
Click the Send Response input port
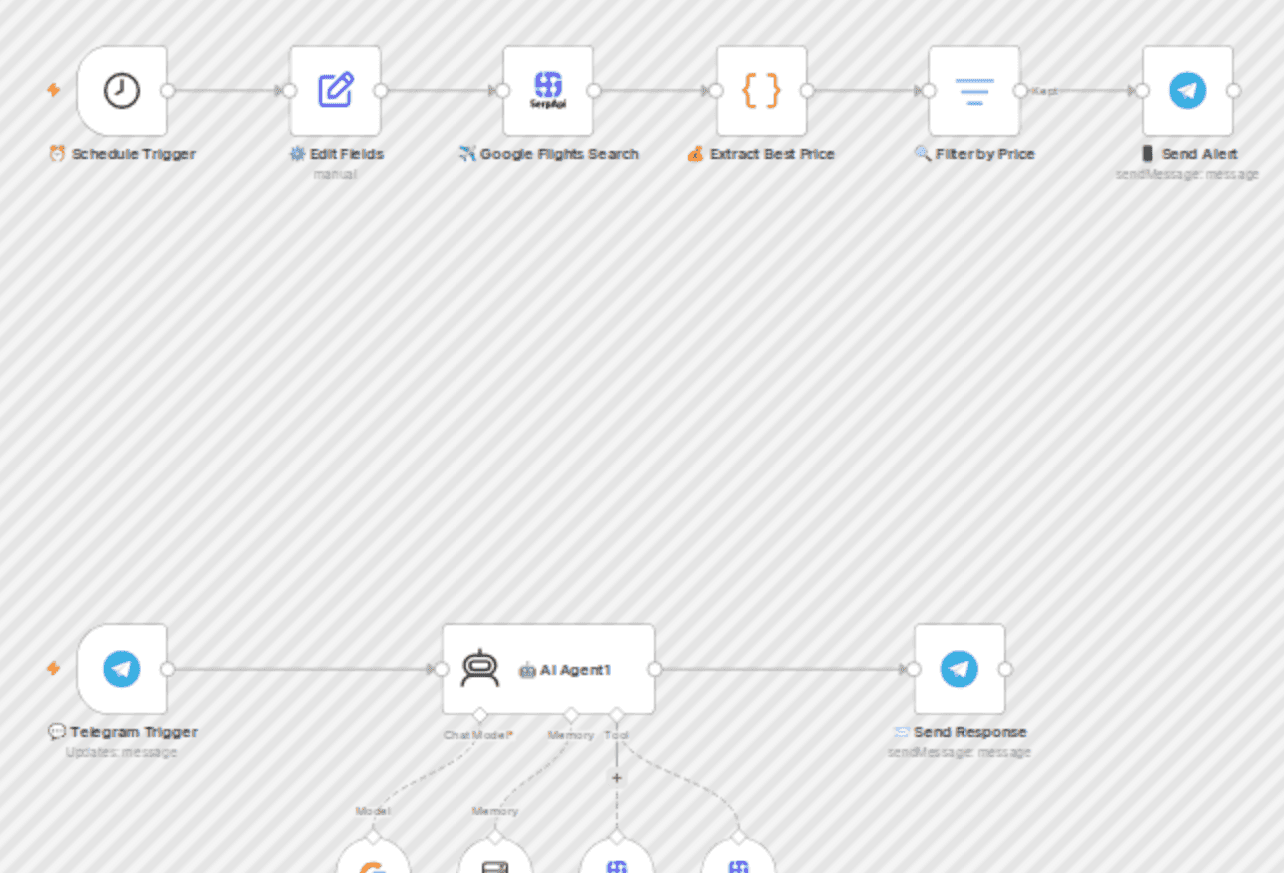[914, 669]
